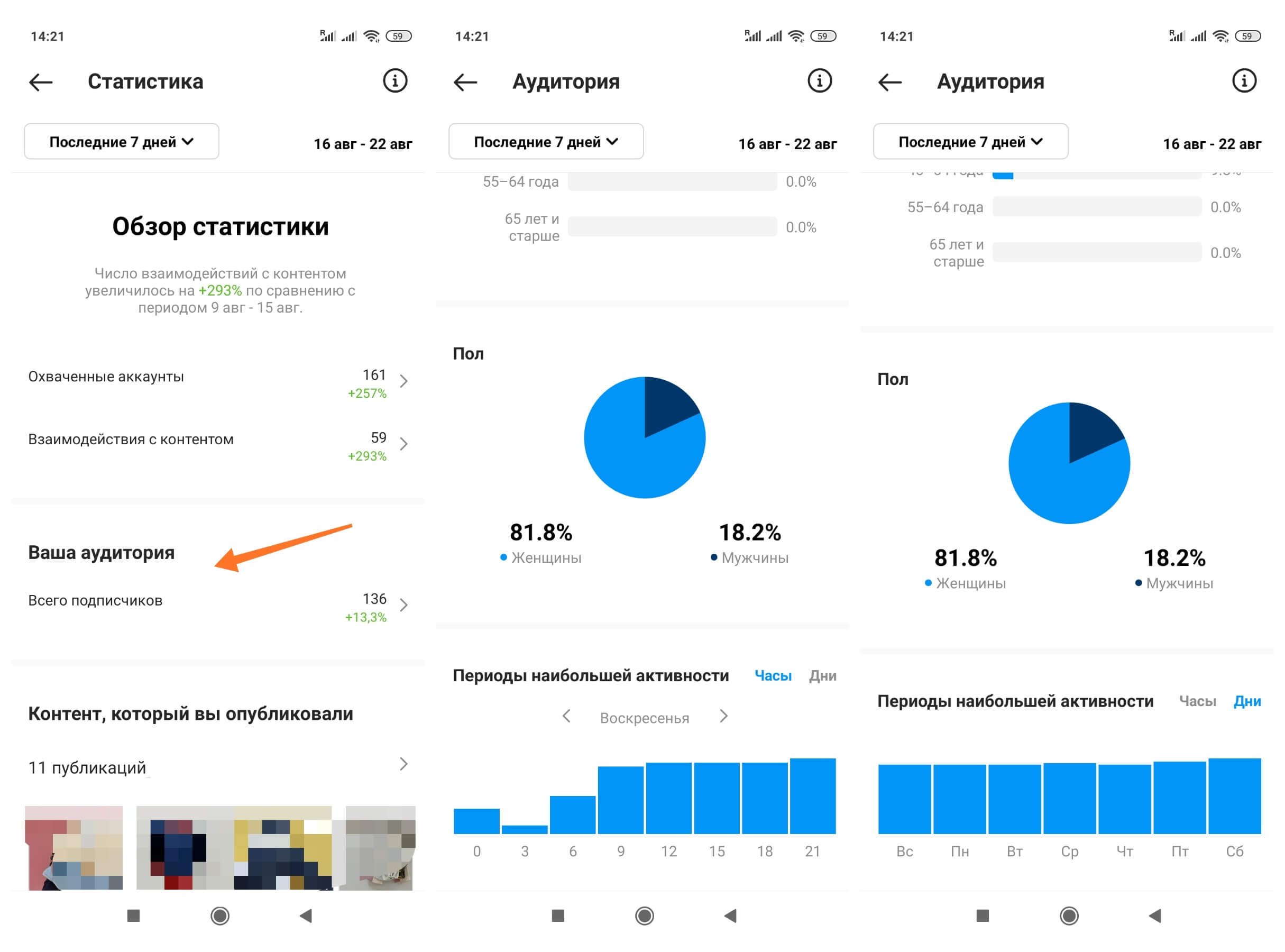
Task: Tap 11 публикаций label
Action: point(87,768)
